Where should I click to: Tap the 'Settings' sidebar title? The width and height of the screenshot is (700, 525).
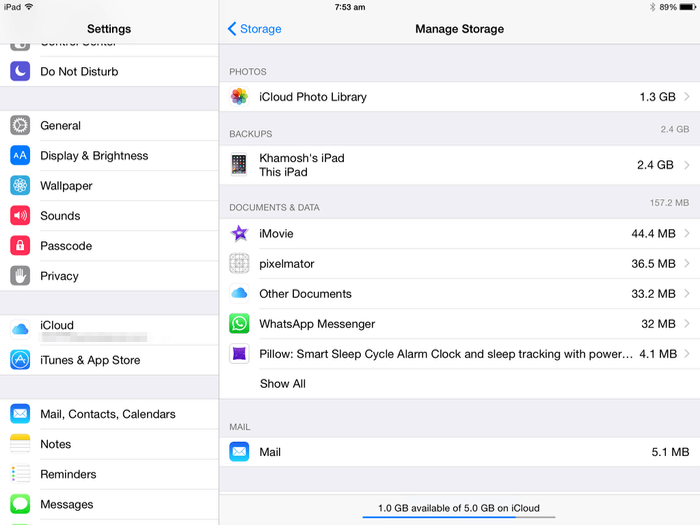pos(109,29)
